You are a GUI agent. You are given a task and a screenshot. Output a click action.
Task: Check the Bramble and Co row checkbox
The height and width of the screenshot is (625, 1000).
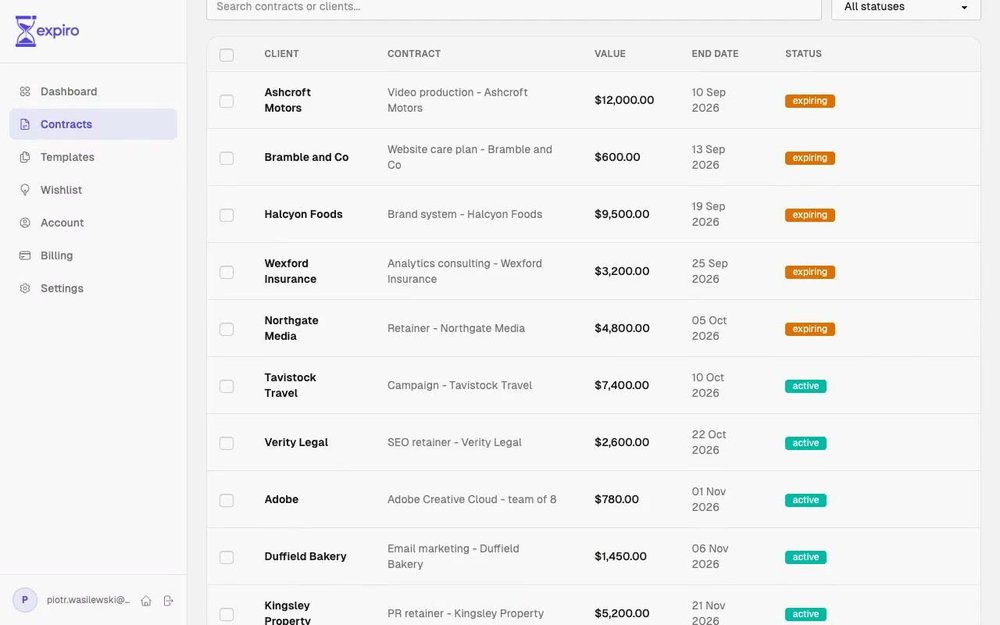pyautogui.click(x=226, y=158)
